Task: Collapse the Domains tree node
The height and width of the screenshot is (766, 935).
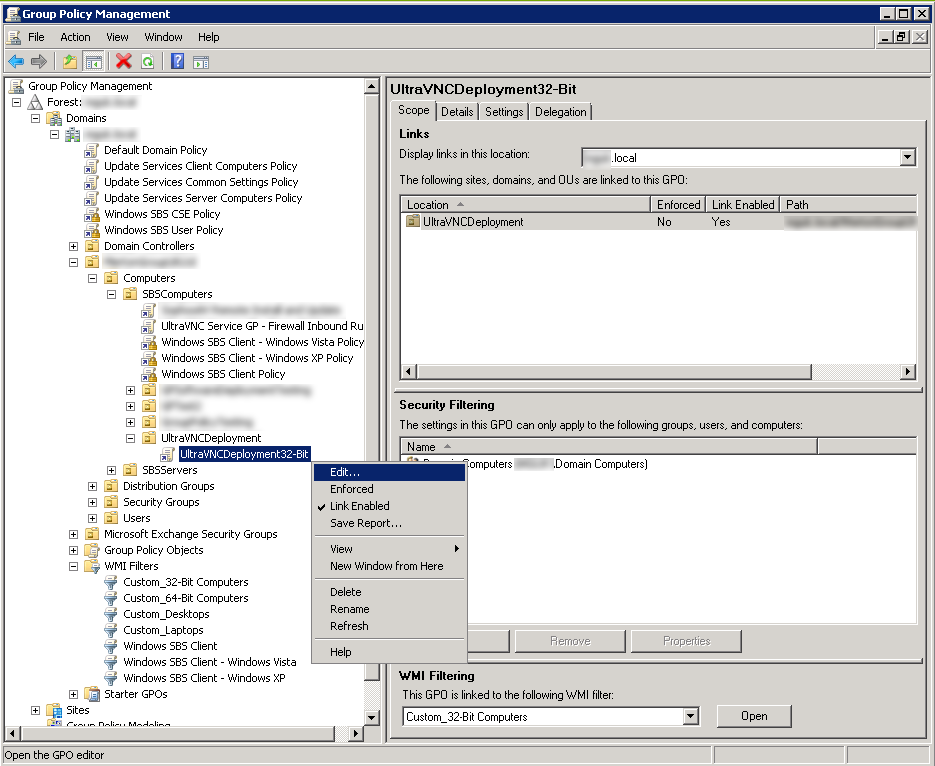Action: point(36,119)
